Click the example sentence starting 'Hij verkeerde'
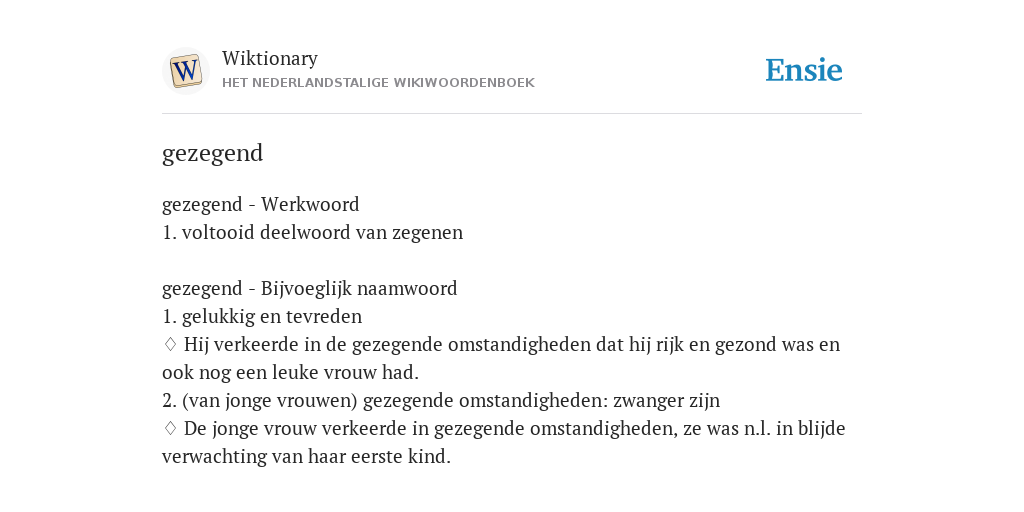This screenshot has width=1024, height=512. pyautogui.click(x=501, y=358)
